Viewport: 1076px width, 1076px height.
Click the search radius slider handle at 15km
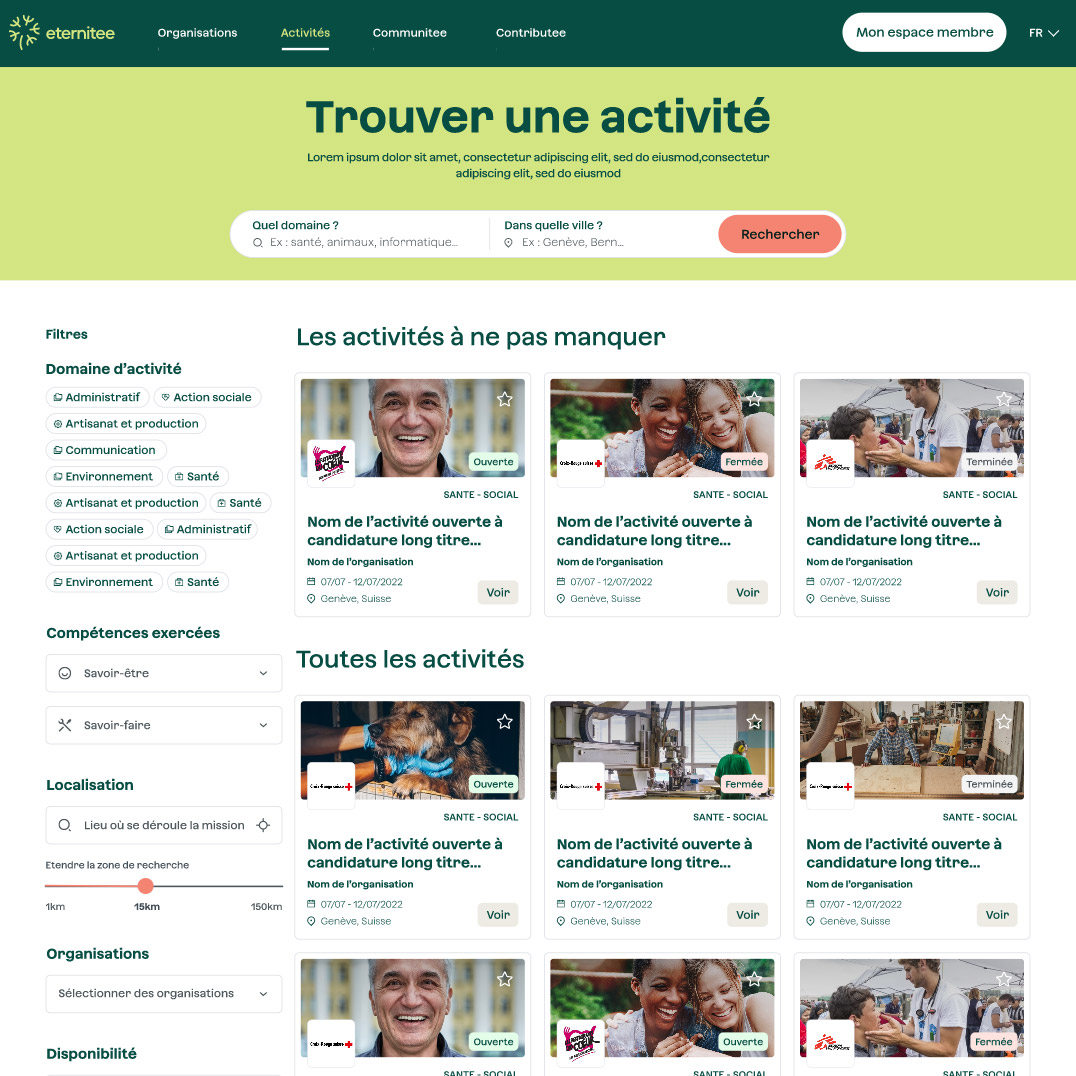tap(145, 886)
